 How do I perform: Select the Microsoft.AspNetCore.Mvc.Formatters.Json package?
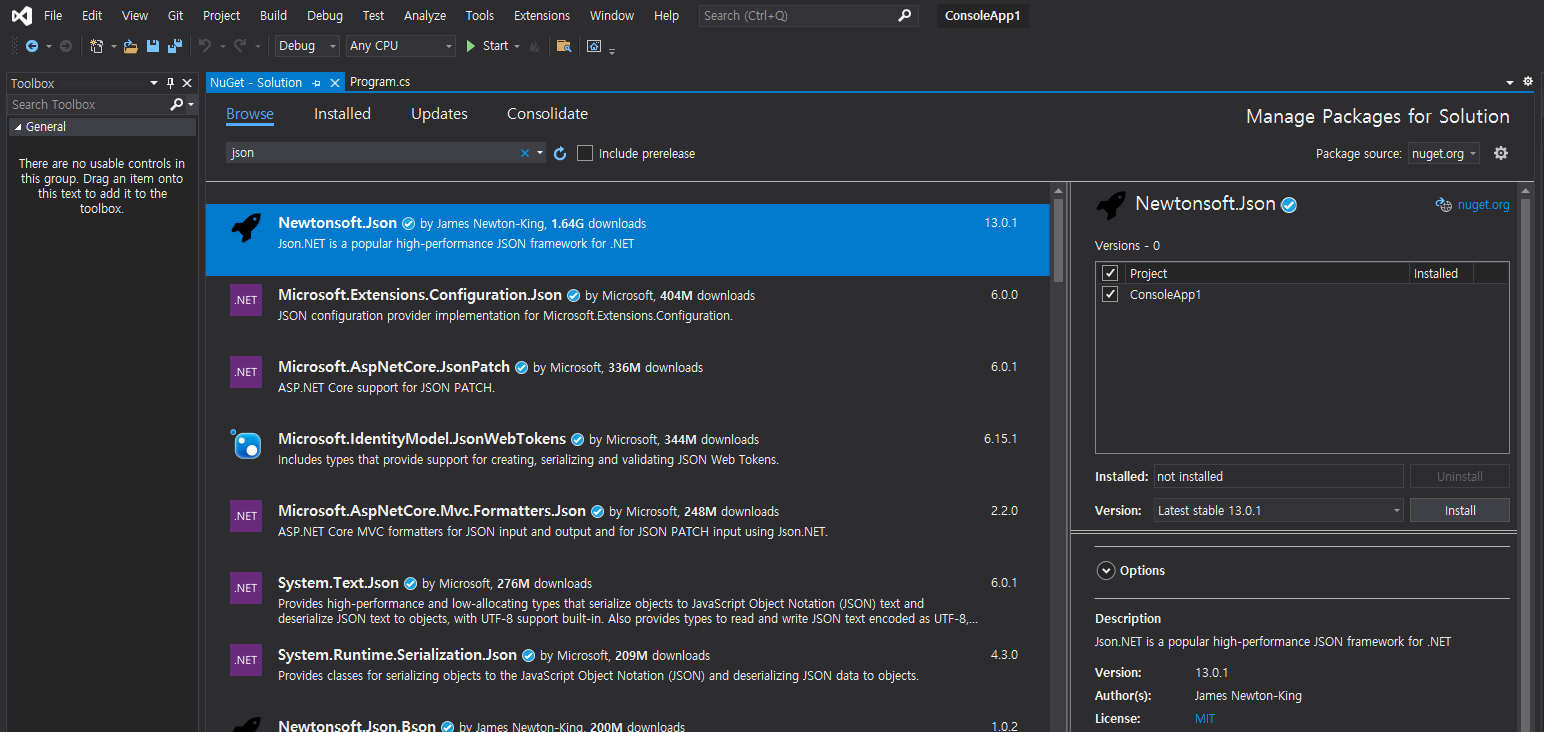click(x=628, y=528)
